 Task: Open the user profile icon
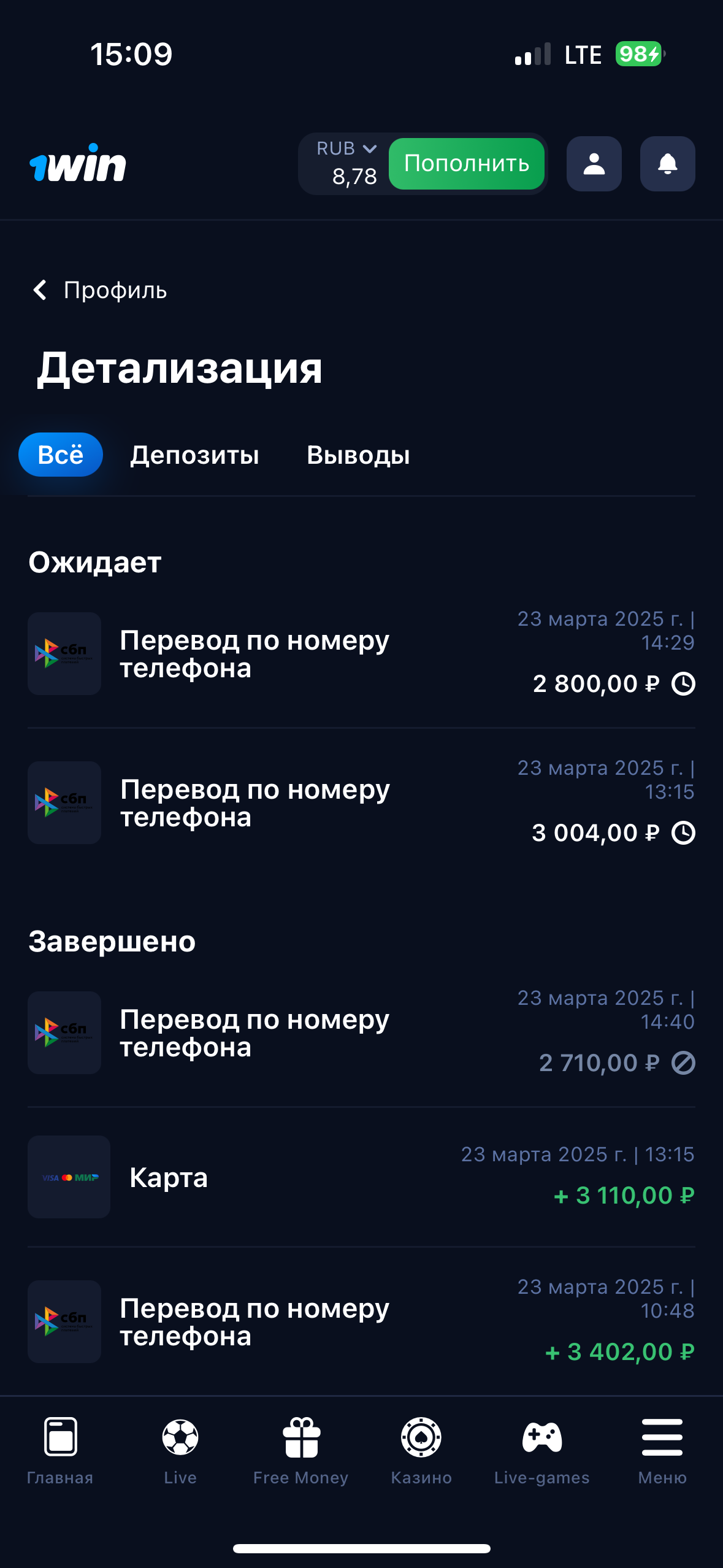click(594, 164)
